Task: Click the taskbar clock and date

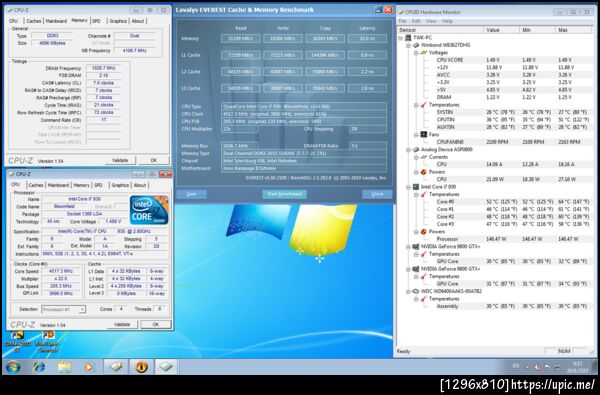Action: pyautogui.click(x=578, y=367)
